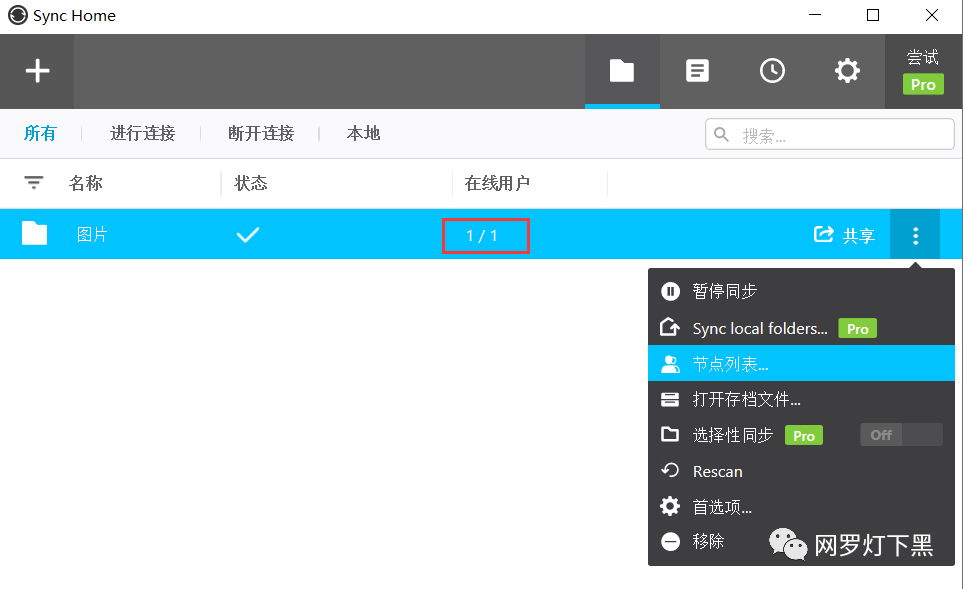The height and width of the screenshot is (589, 966).
Task: Click the magnifier icon in search box
Action: point(721,134)
